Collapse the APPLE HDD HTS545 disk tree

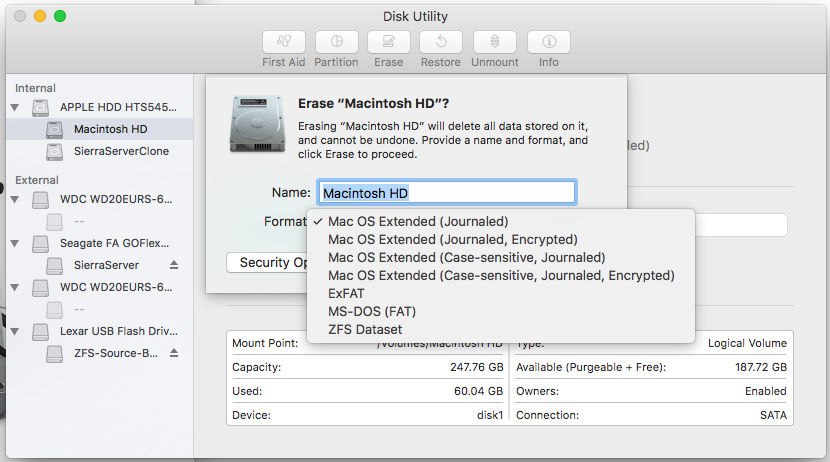coord(15,107)
